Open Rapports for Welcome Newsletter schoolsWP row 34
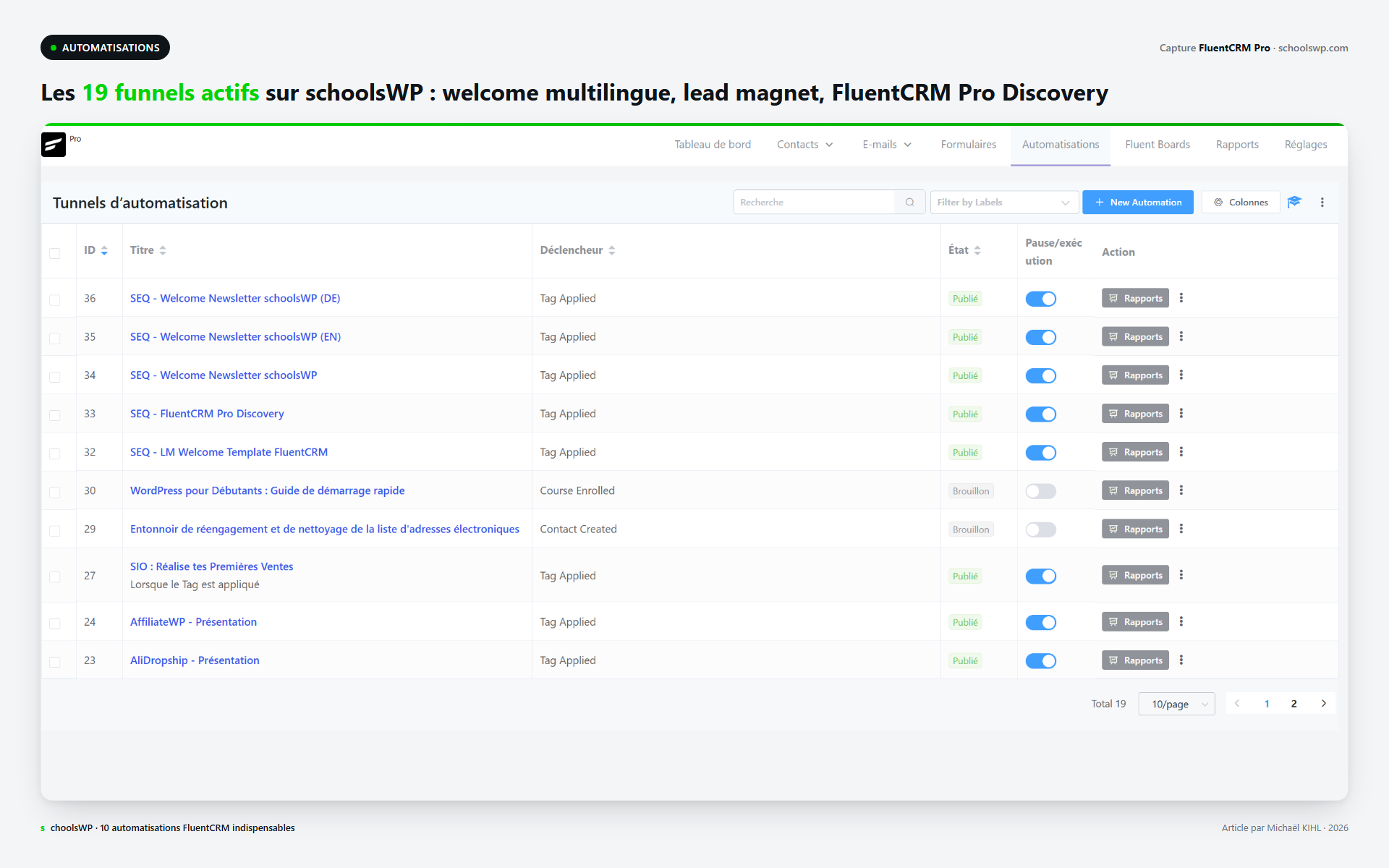Viewport: 1389px width, 868px height. click(1135, 375)
